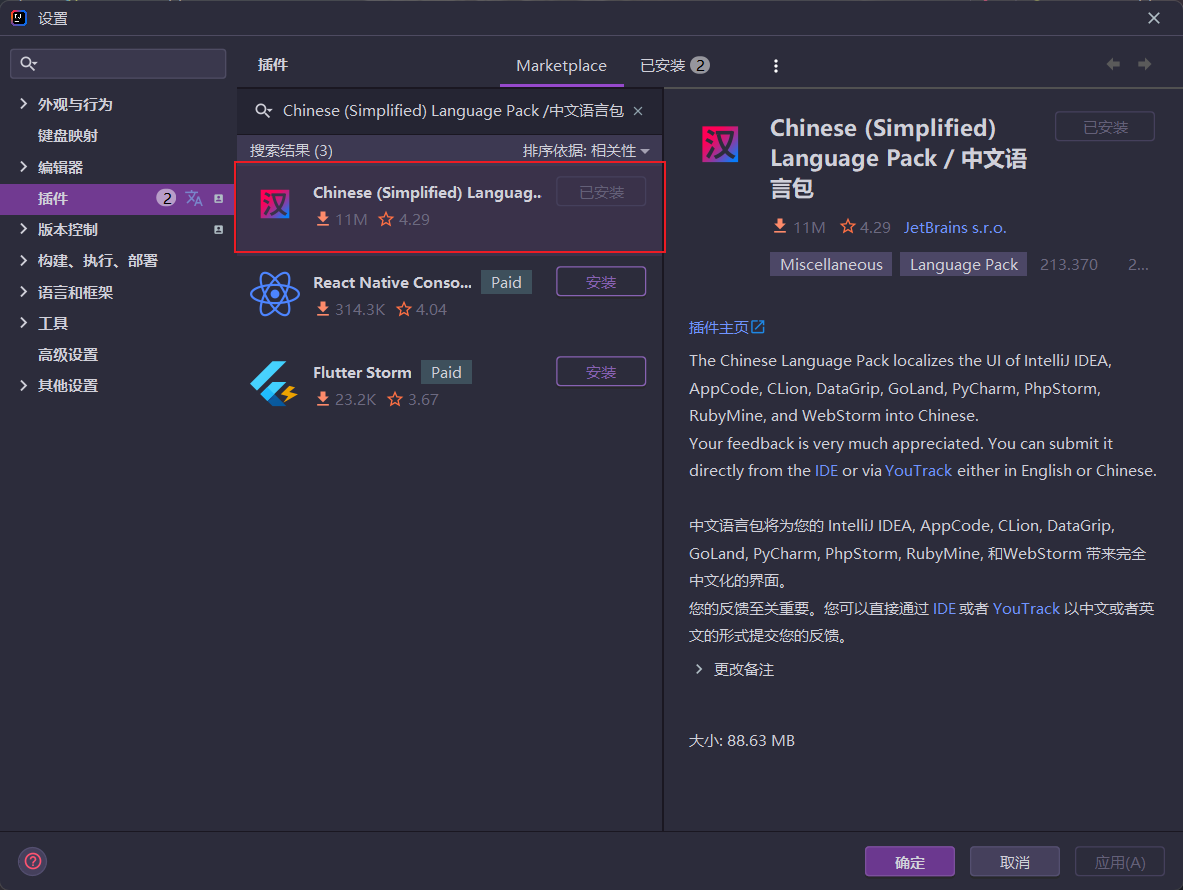This screenshot has height=890, width=1183.
Task: Close the 设置 dialog window
Action: click(1154, 18)
